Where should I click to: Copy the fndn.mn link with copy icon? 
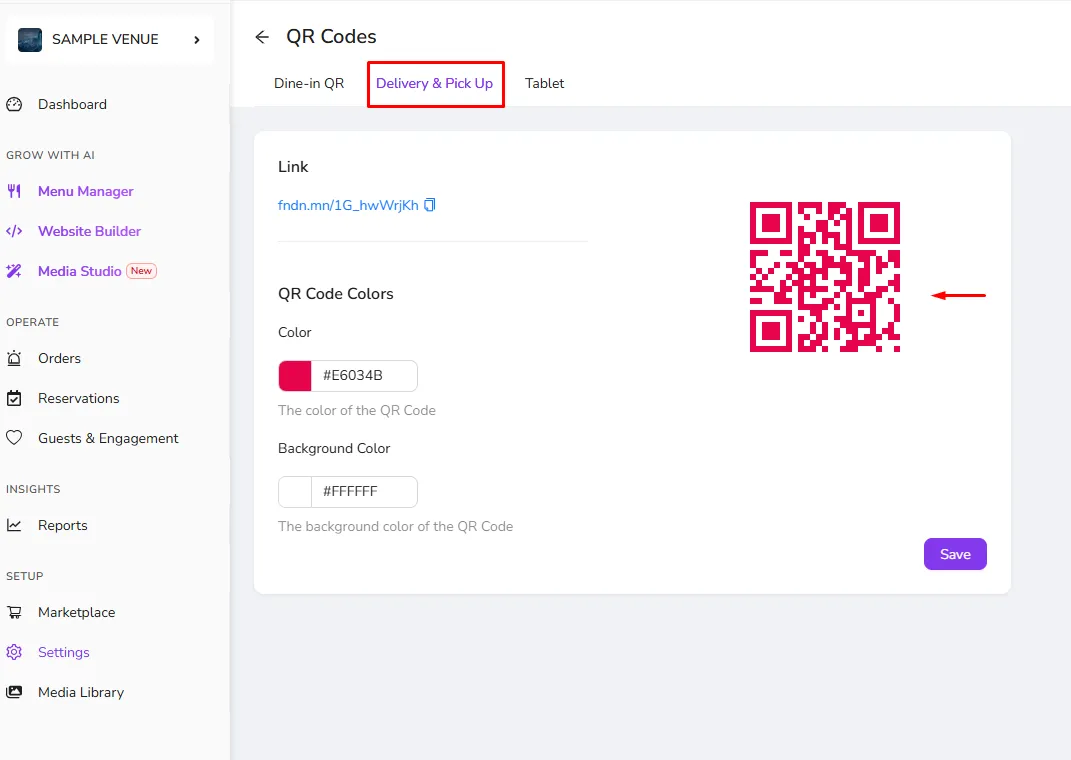pyautogui.click(x=430, y=205)
